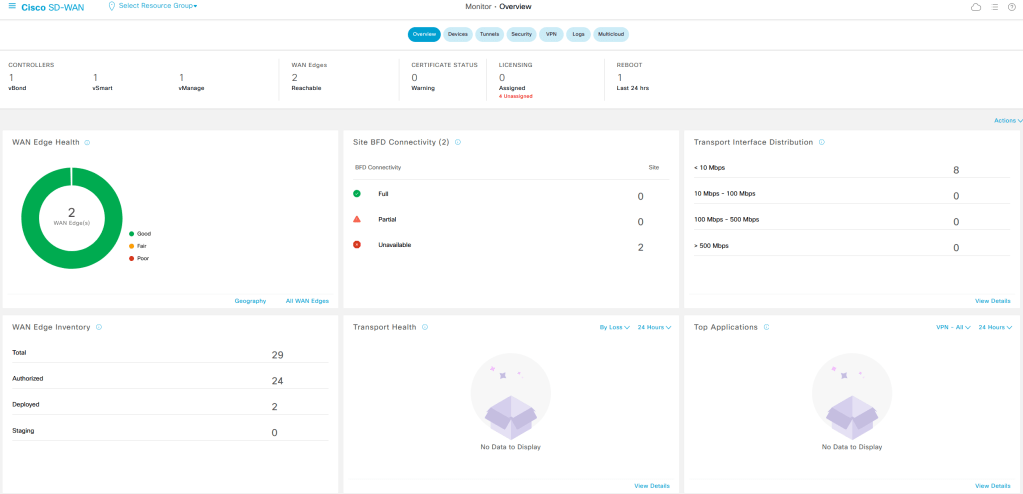This screenshot has height=494, width=1023.
Task: Switch to the Devices tab
Action: click(x=458, y=34)
